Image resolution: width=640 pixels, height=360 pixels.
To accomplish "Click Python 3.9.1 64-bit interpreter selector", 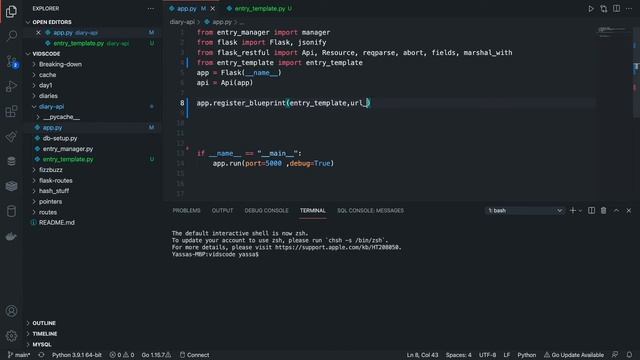I will (x=76, y=355).
